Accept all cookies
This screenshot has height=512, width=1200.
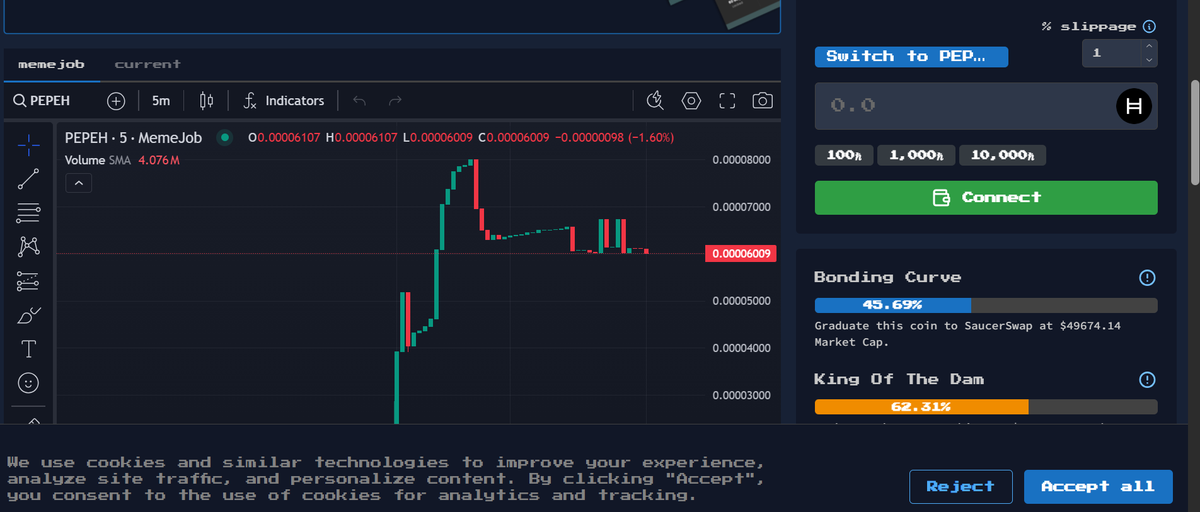1098,486
